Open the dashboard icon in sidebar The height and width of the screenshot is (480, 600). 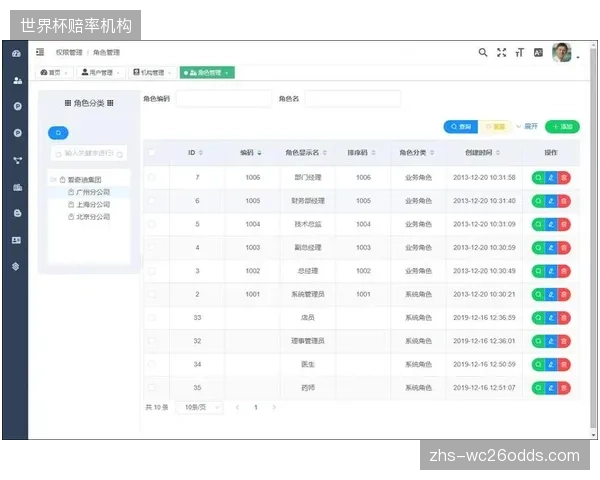click(16, 54)
